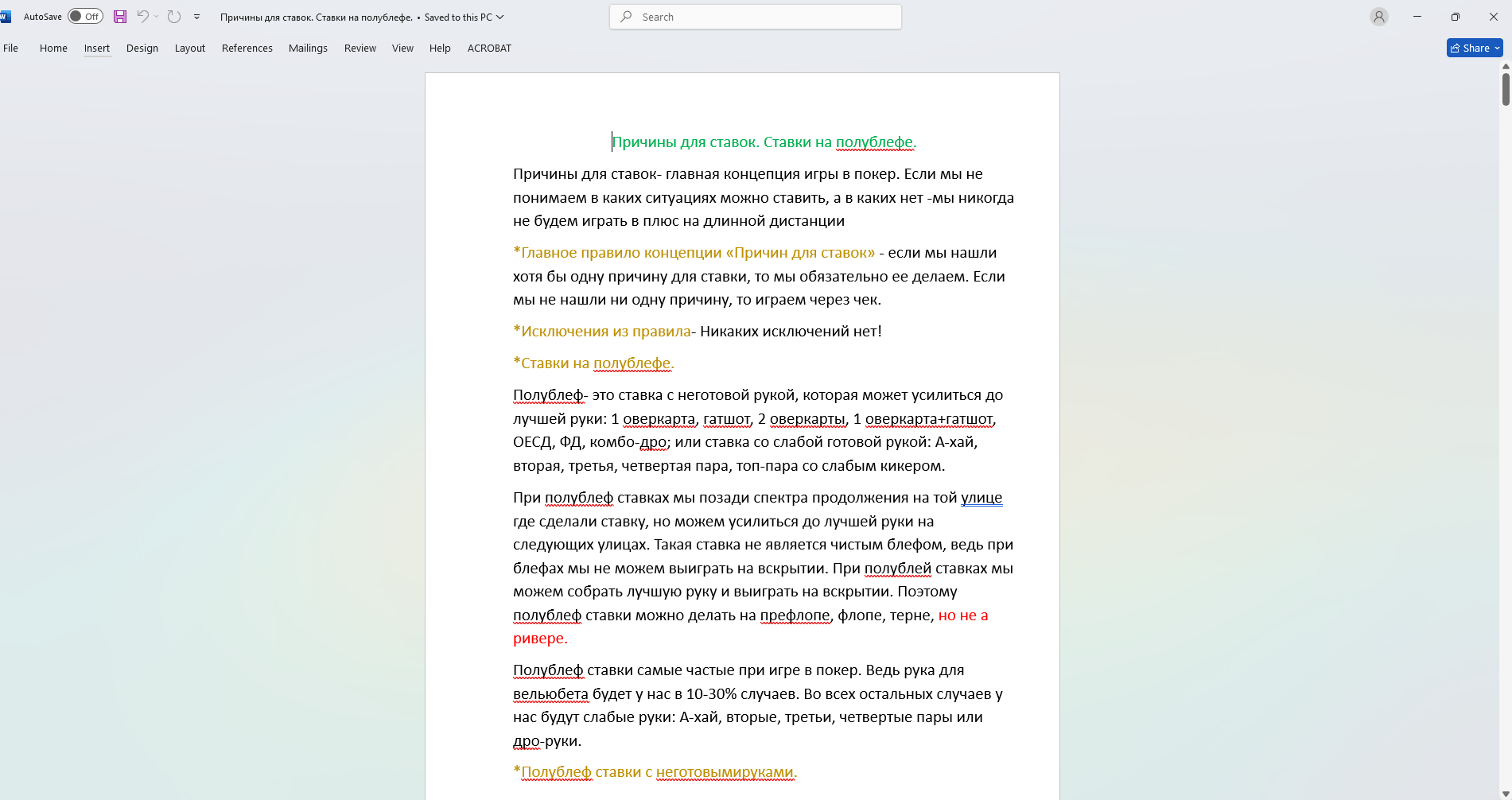
Task: Click the phrase '10-30% случаев' in the document
Action: coord(741,694)
